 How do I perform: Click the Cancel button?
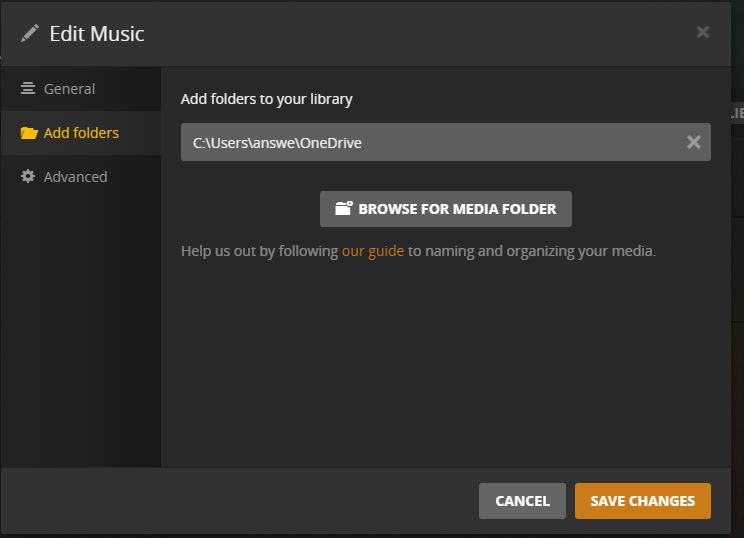pos(522,501)
